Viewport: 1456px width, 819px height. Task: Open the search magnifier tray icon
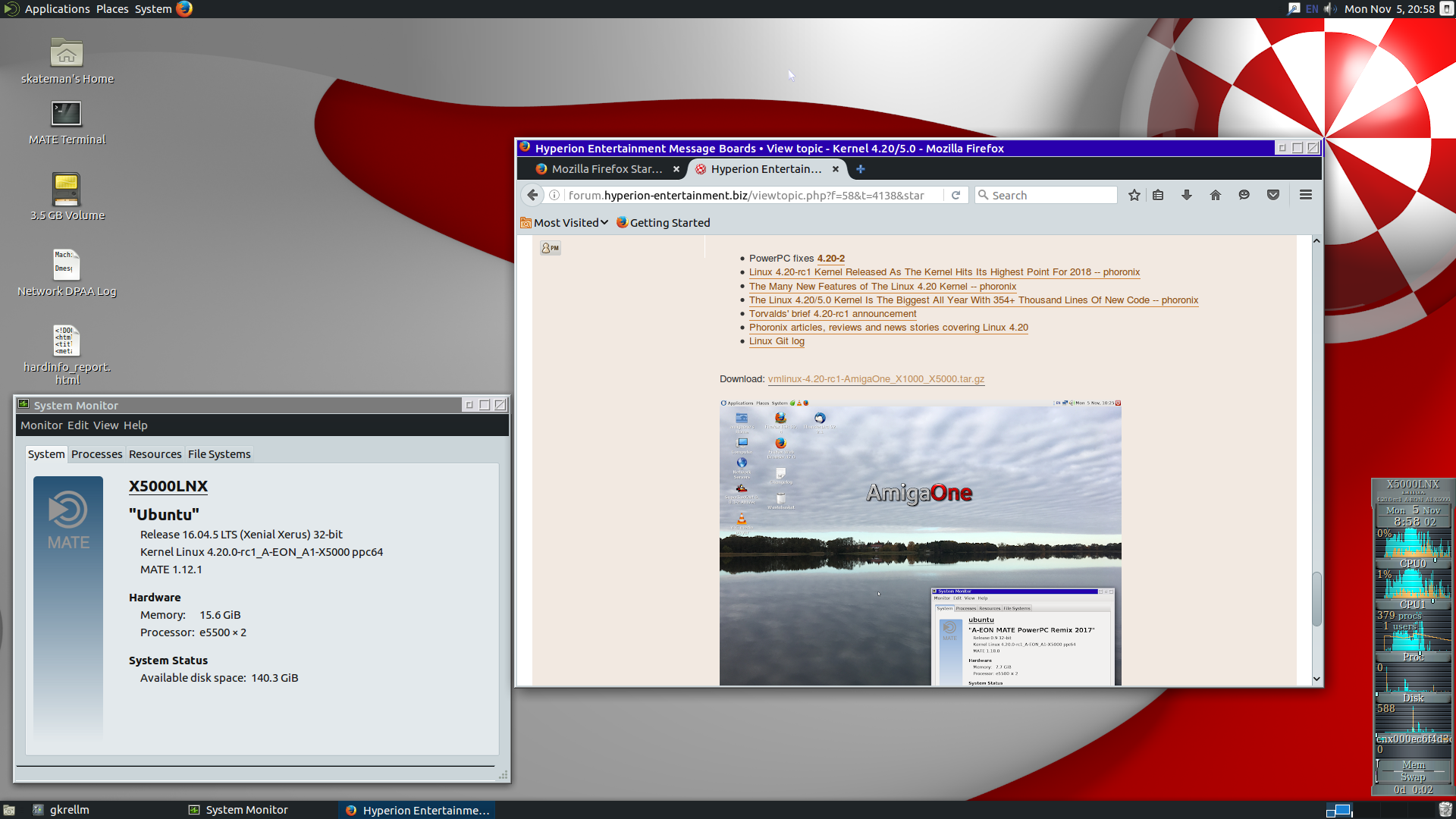[x=1294, y=9]
